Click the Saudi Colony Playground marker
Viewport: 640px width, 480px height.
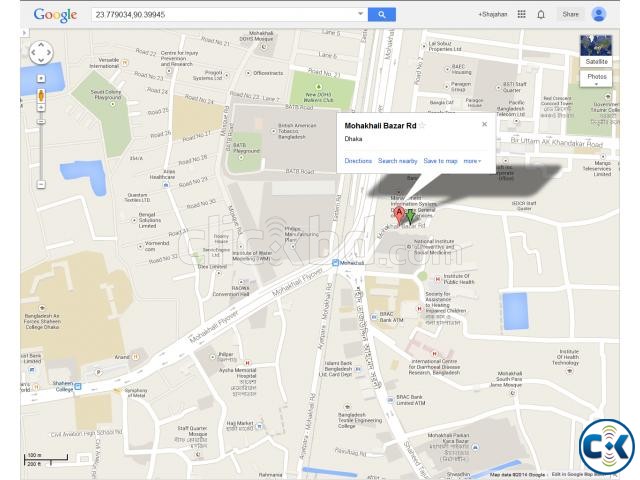113,104
